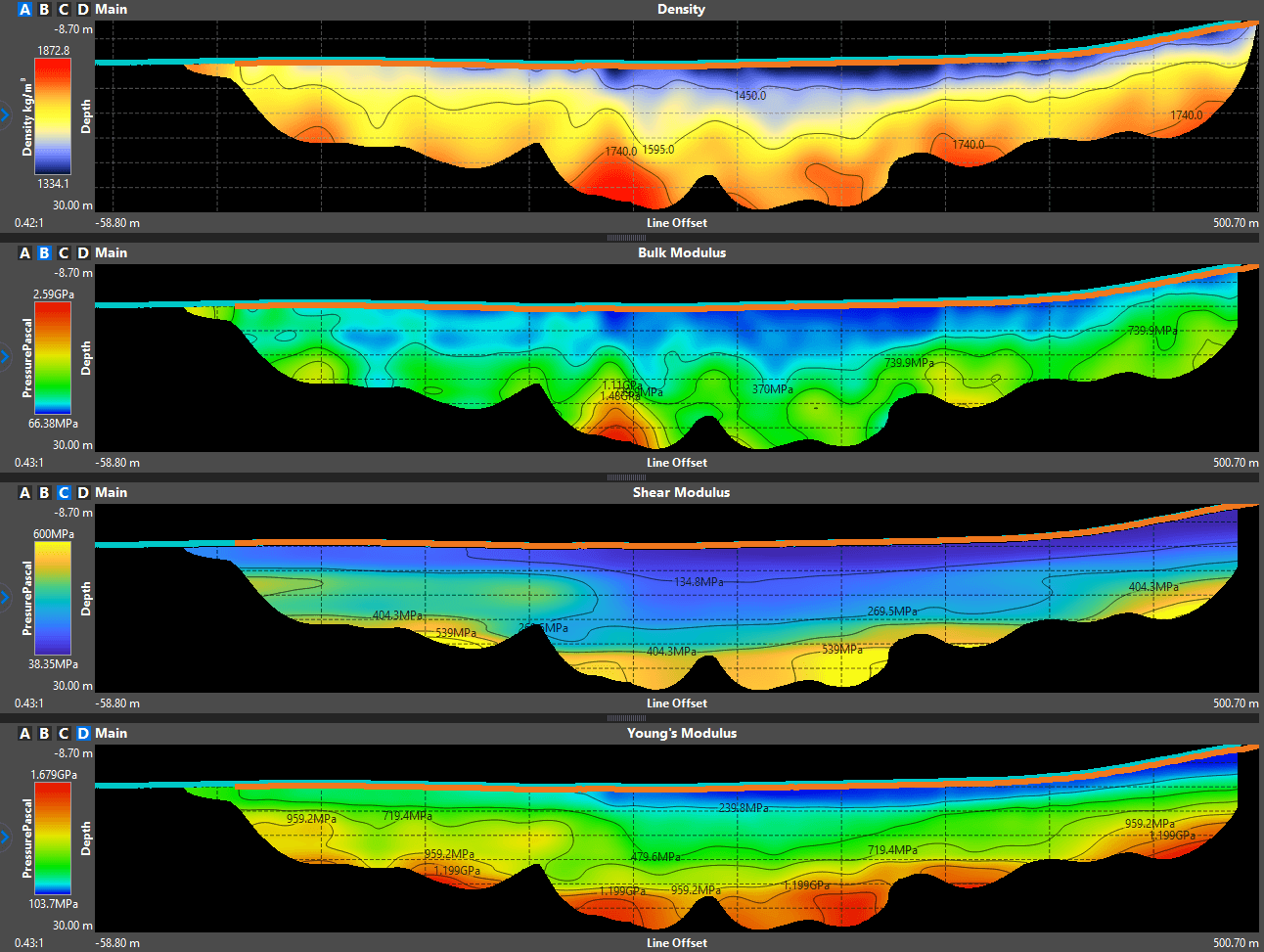Click splitter grip between Density and Bulk Modulus

[626, 237]
